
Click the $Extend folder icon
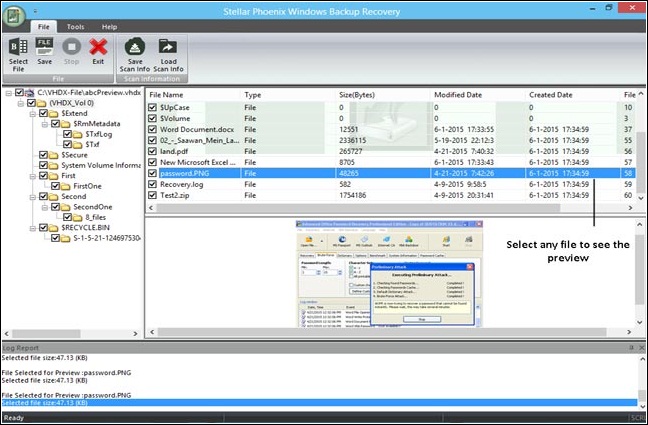click(54, 113)
